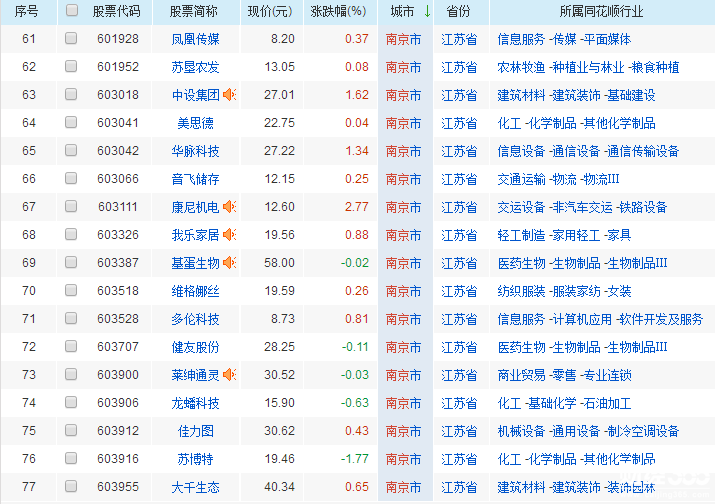Open the 凤凰传媒 stock link
Viewport: 715px width, 504px height.
[195, 39]
